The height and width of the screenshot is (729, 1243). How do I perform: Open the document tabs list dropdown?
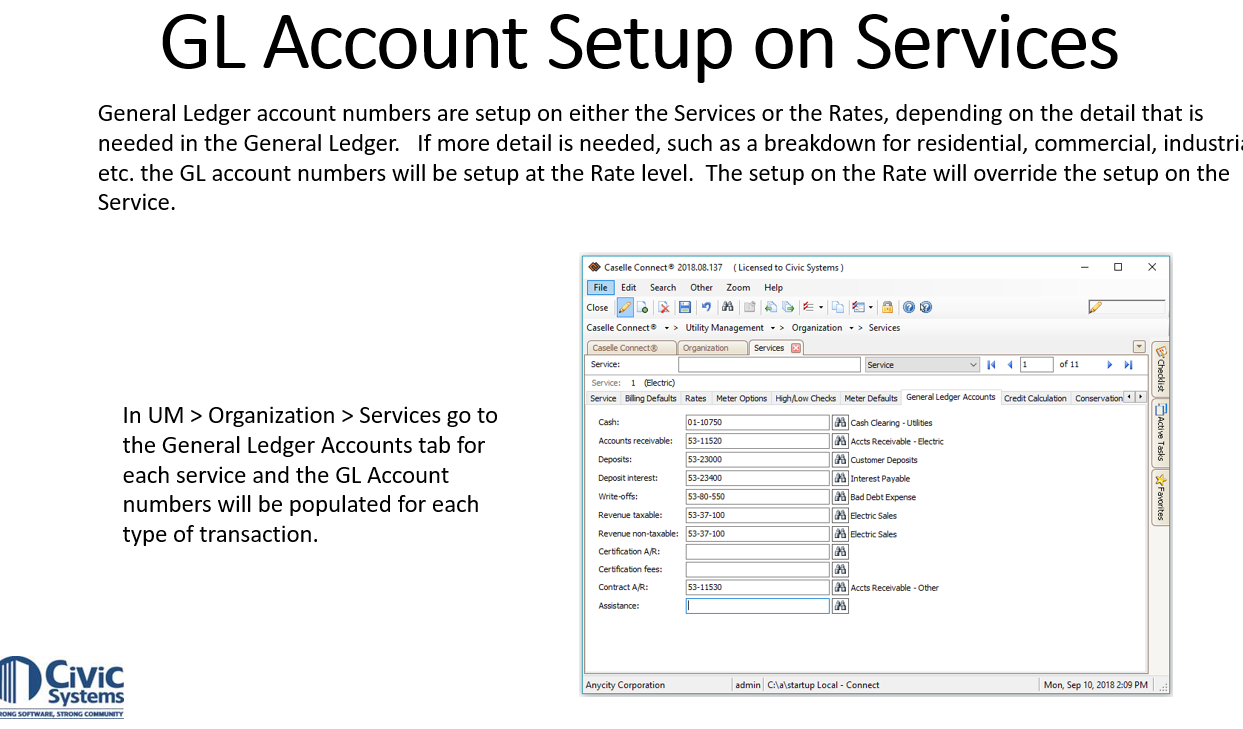pyautogui.click(x=1139, y=347)
